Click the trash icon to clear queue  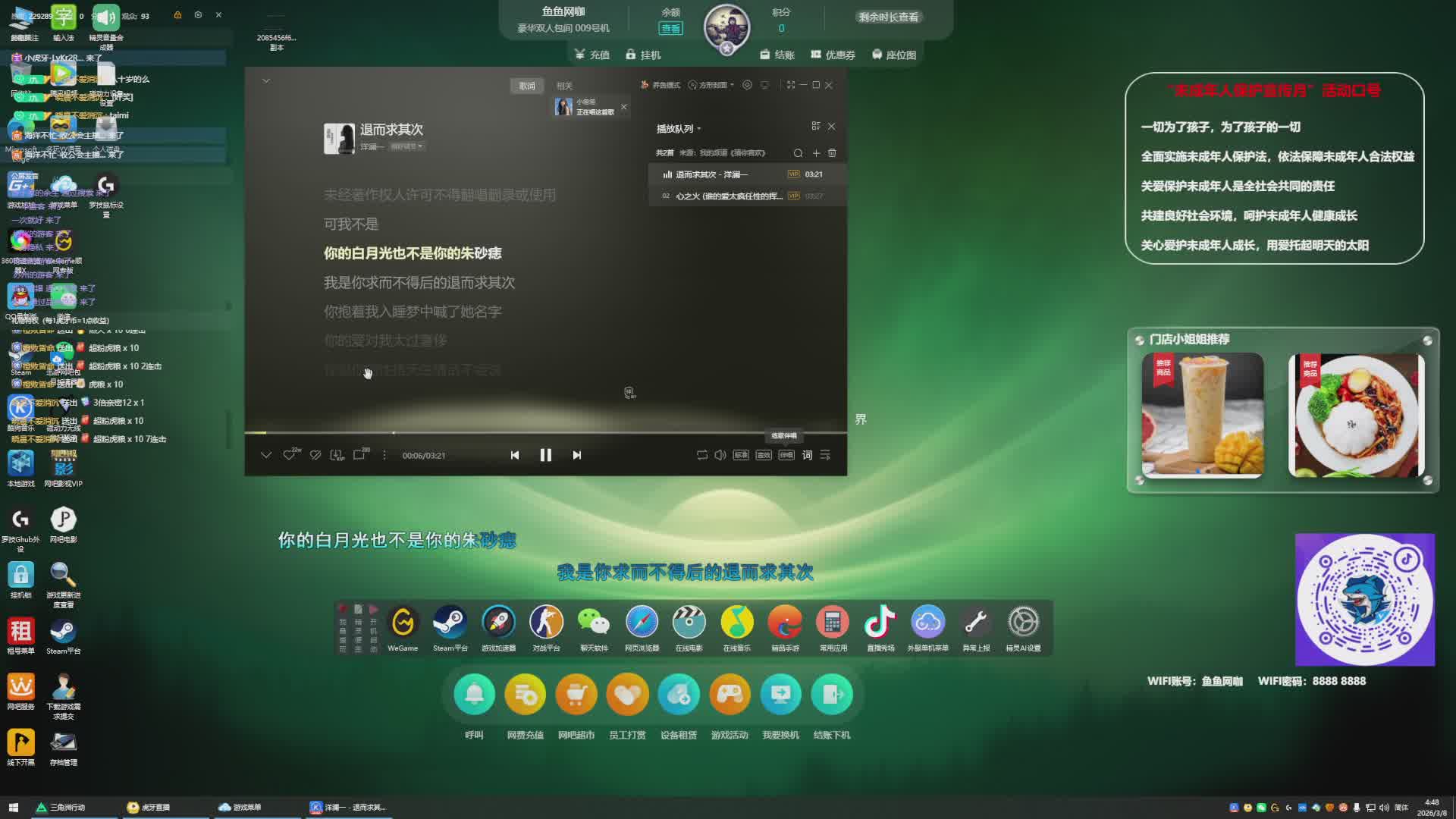click(832, 153)
